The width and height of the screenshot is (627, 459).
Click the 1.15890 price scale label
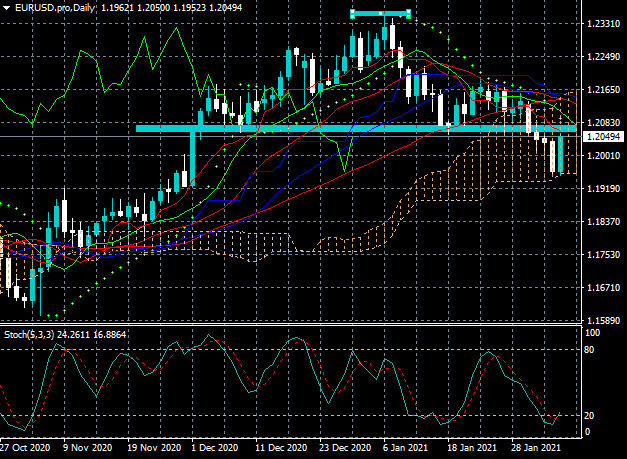pyautogui.click(x=603, y=321)
